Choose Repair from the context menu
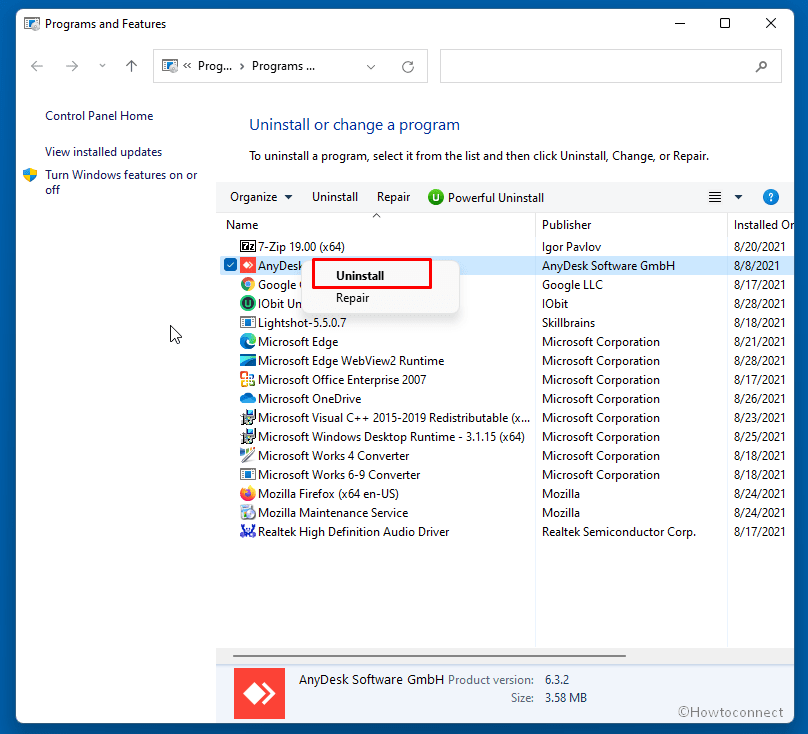Viewport: 808px width, 734px height. click(352, 298)
